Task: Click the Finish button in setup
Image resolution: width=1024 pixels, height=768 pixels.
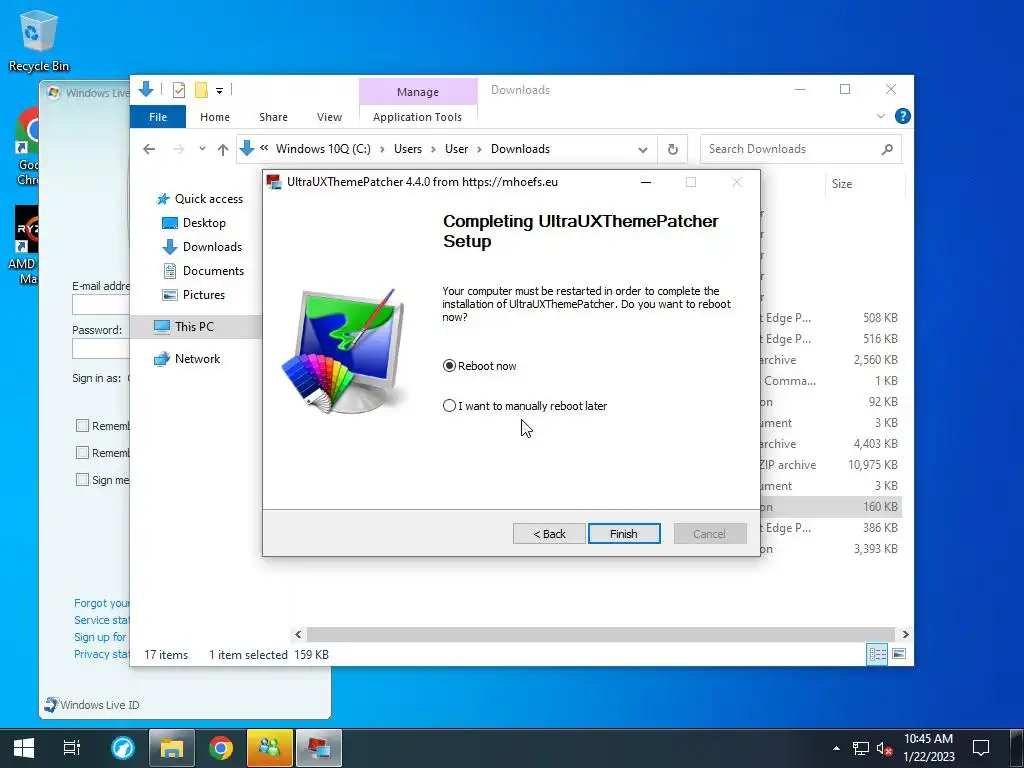Action: 624,534
